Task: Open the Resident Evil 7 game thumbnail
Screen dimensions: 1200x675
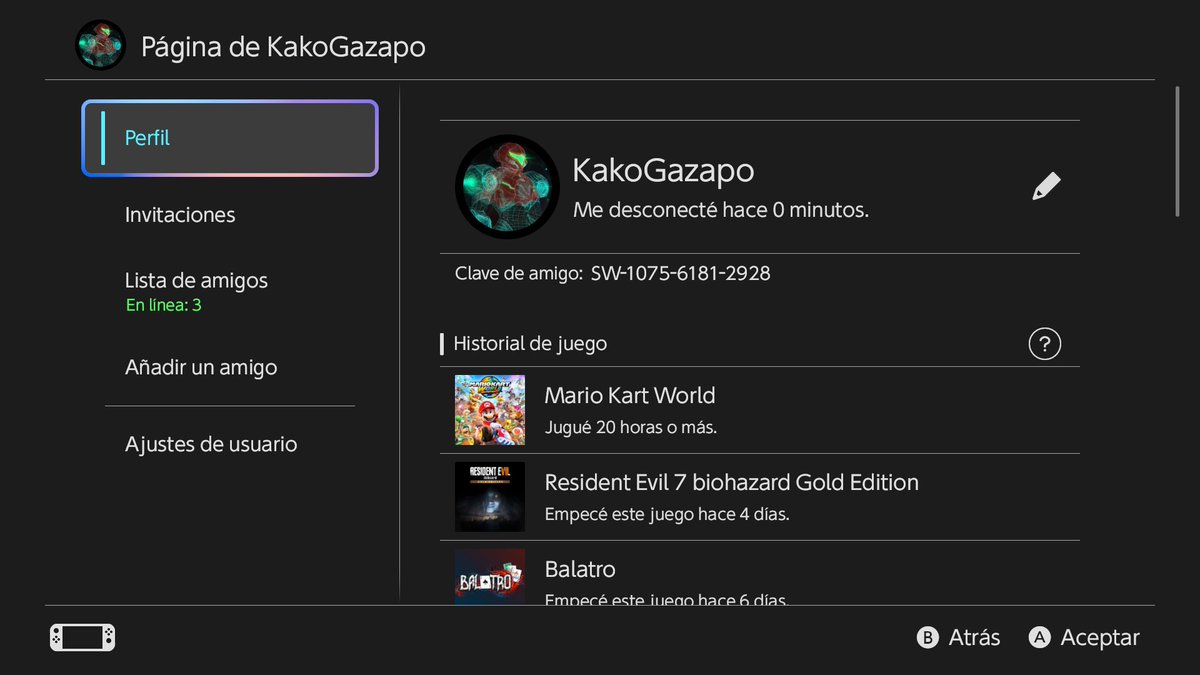Action: (490, 497)
